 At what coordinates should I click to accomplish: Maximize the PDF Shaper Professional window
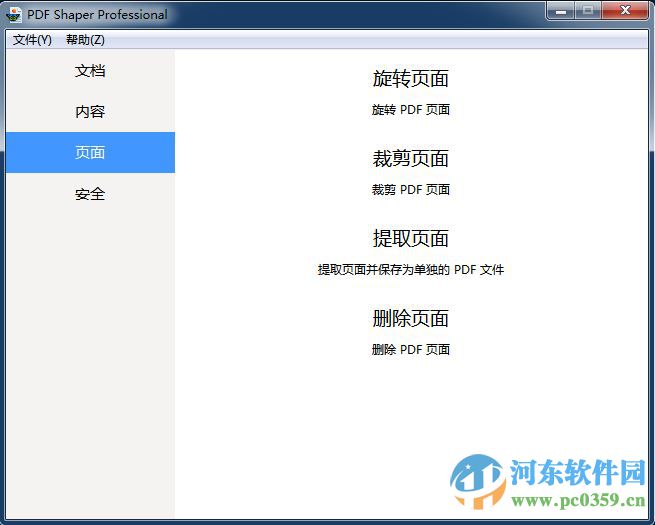[x=588, y=10]
